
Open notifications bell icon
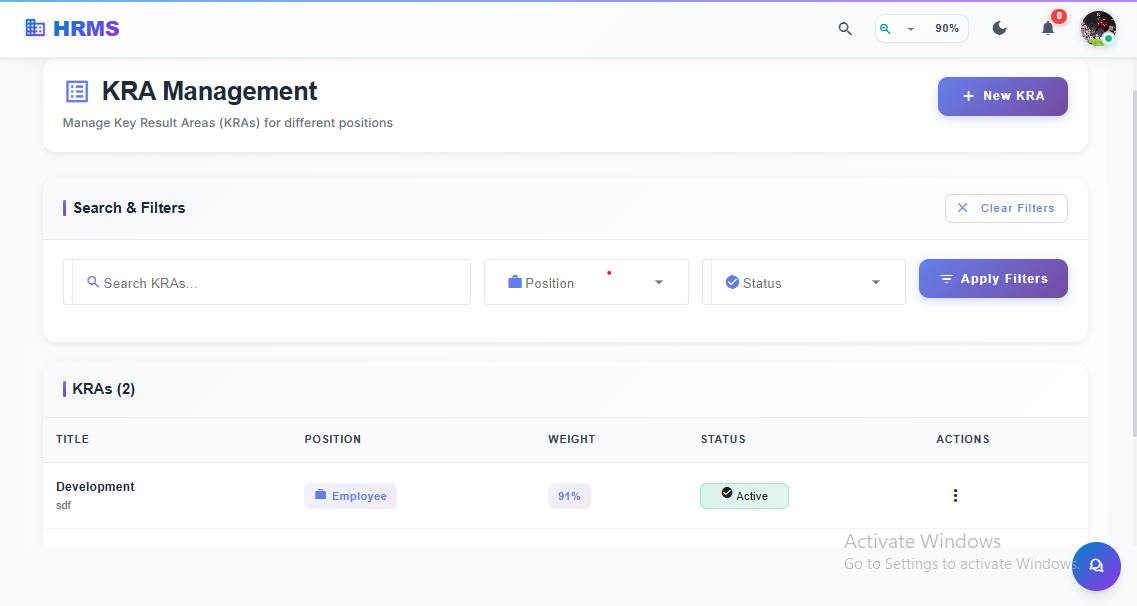pos(1048,29)
